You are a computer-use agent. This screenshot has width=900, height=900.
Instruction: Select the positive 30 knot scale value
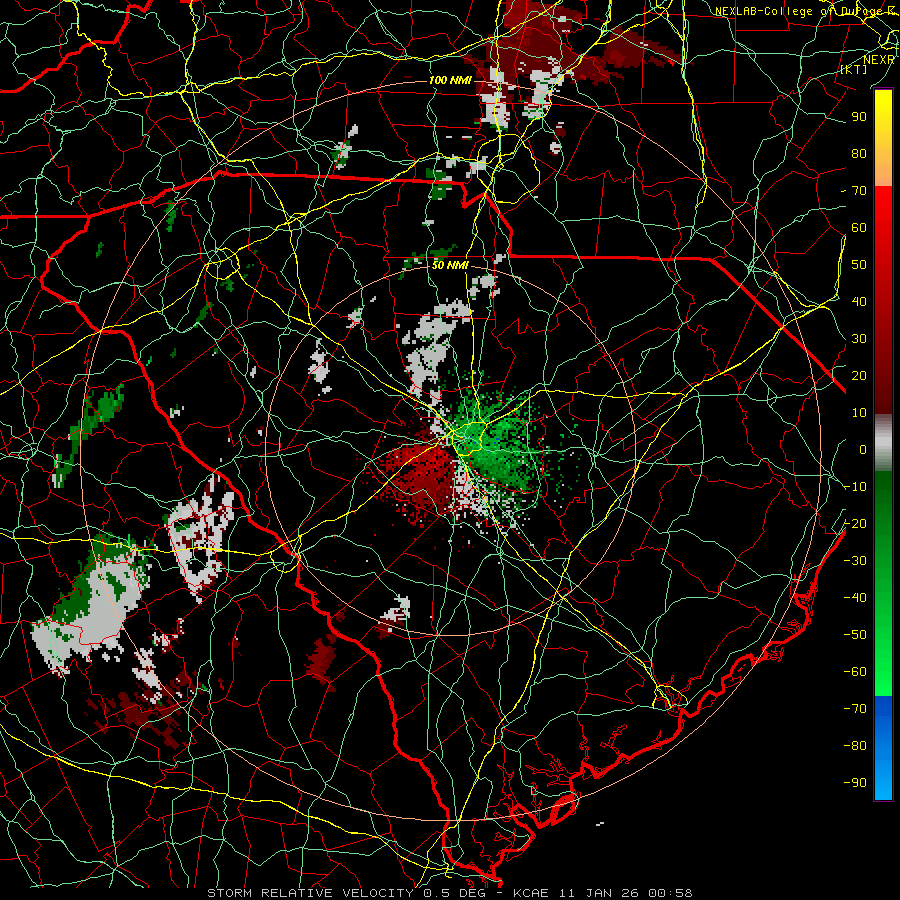click(859, 339)
